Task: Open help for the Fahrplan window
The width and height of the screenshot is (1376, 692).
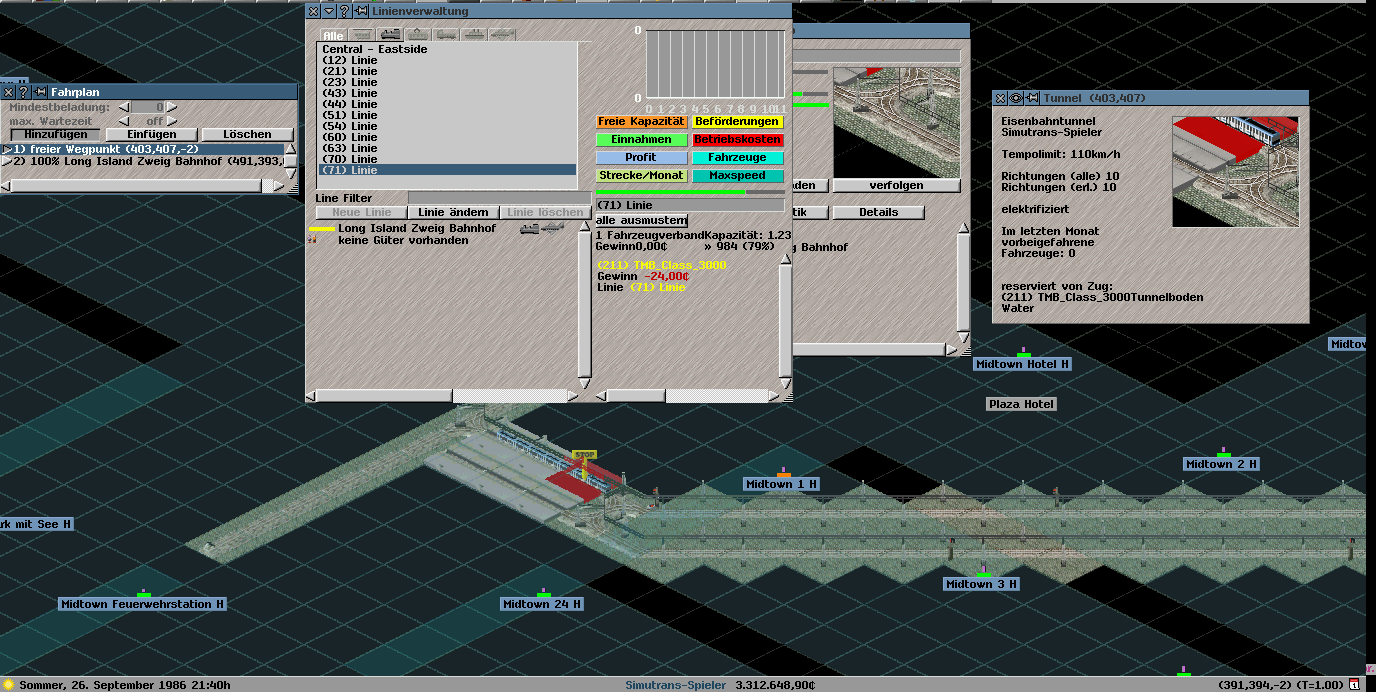Action: [24, 92]
